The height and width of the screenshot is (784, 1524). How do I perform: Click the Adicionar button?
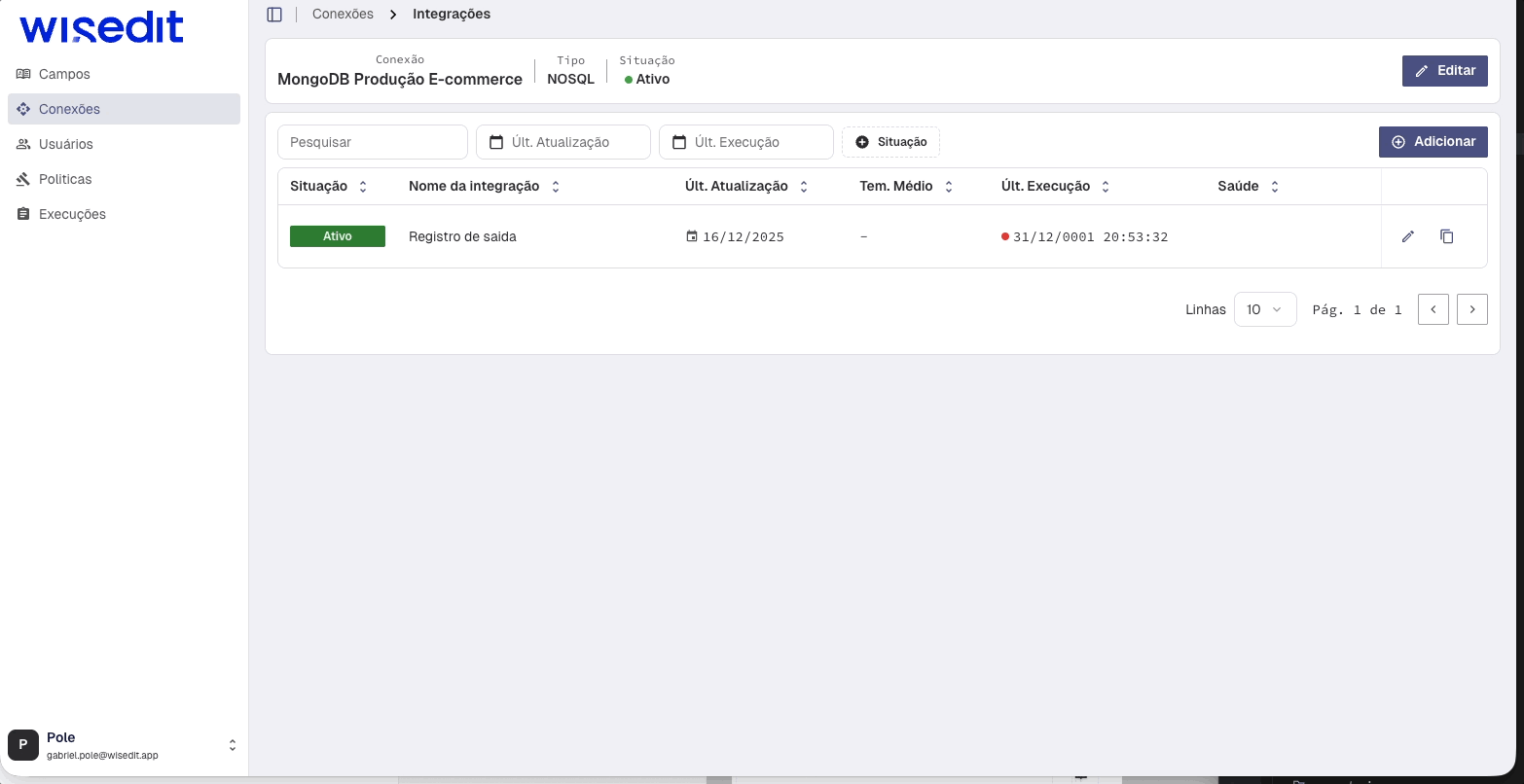tap(1433, 142)
